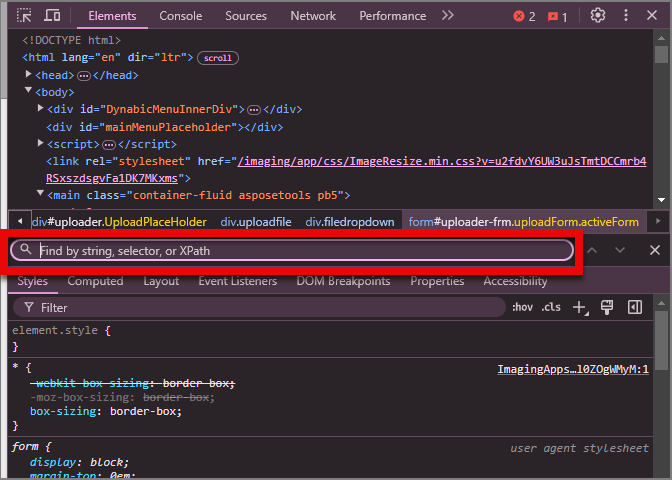672x480 pixels.
Task: Open the Layout pane tab
Action: pyautogui.click(x=161, y=281)
